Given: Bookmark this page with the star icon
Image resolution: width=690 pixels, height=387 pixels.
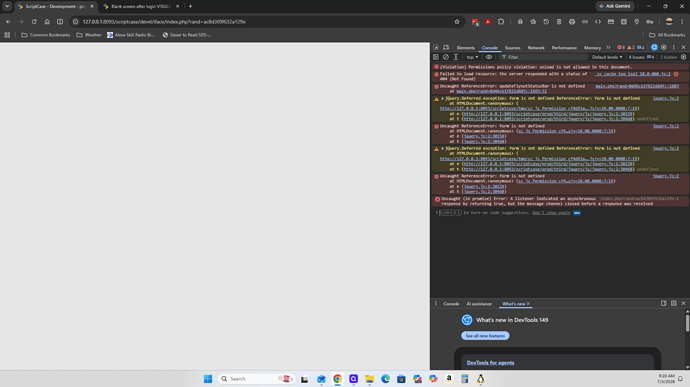Looking at the screenshot, I should (457, 22).
